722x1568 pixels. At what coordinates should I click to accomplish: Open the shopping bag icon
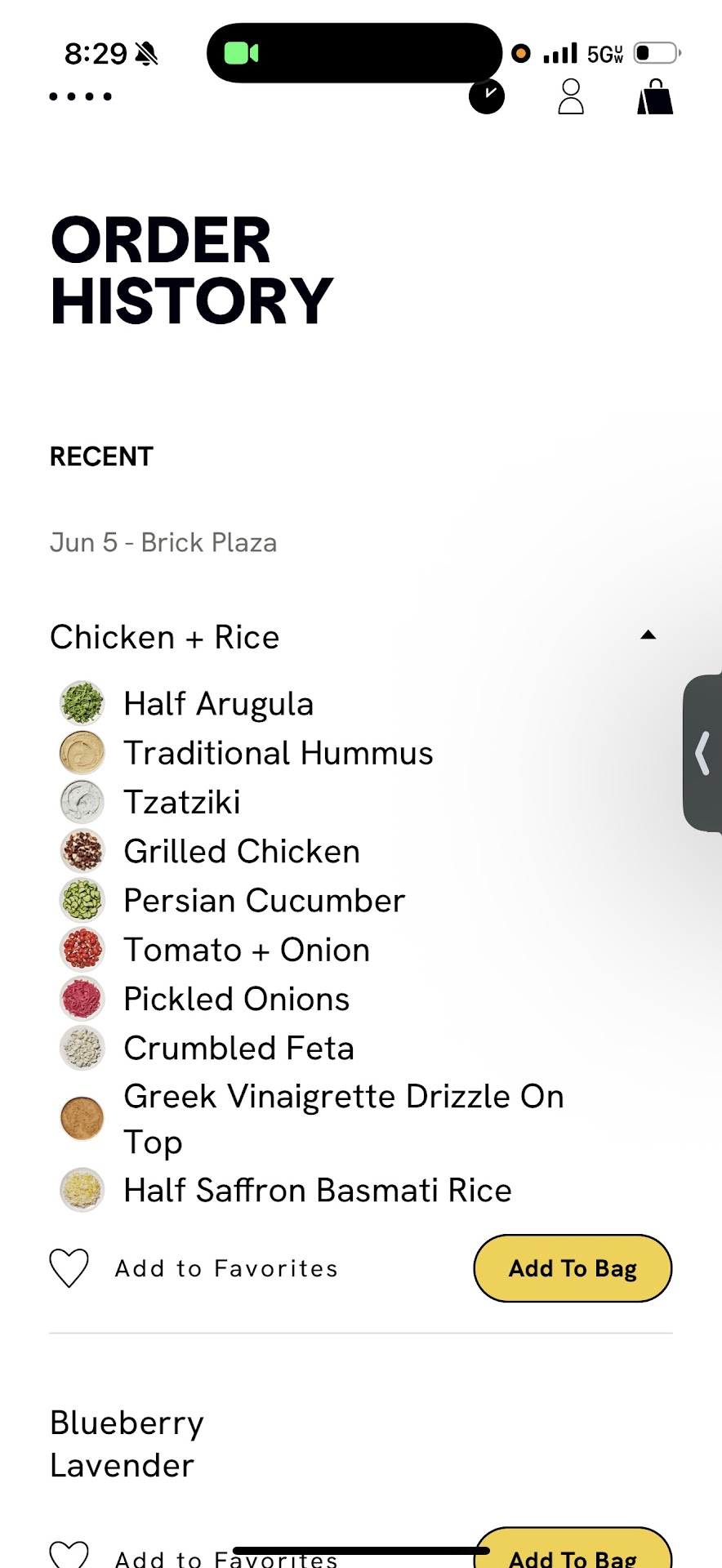(655, 97)
